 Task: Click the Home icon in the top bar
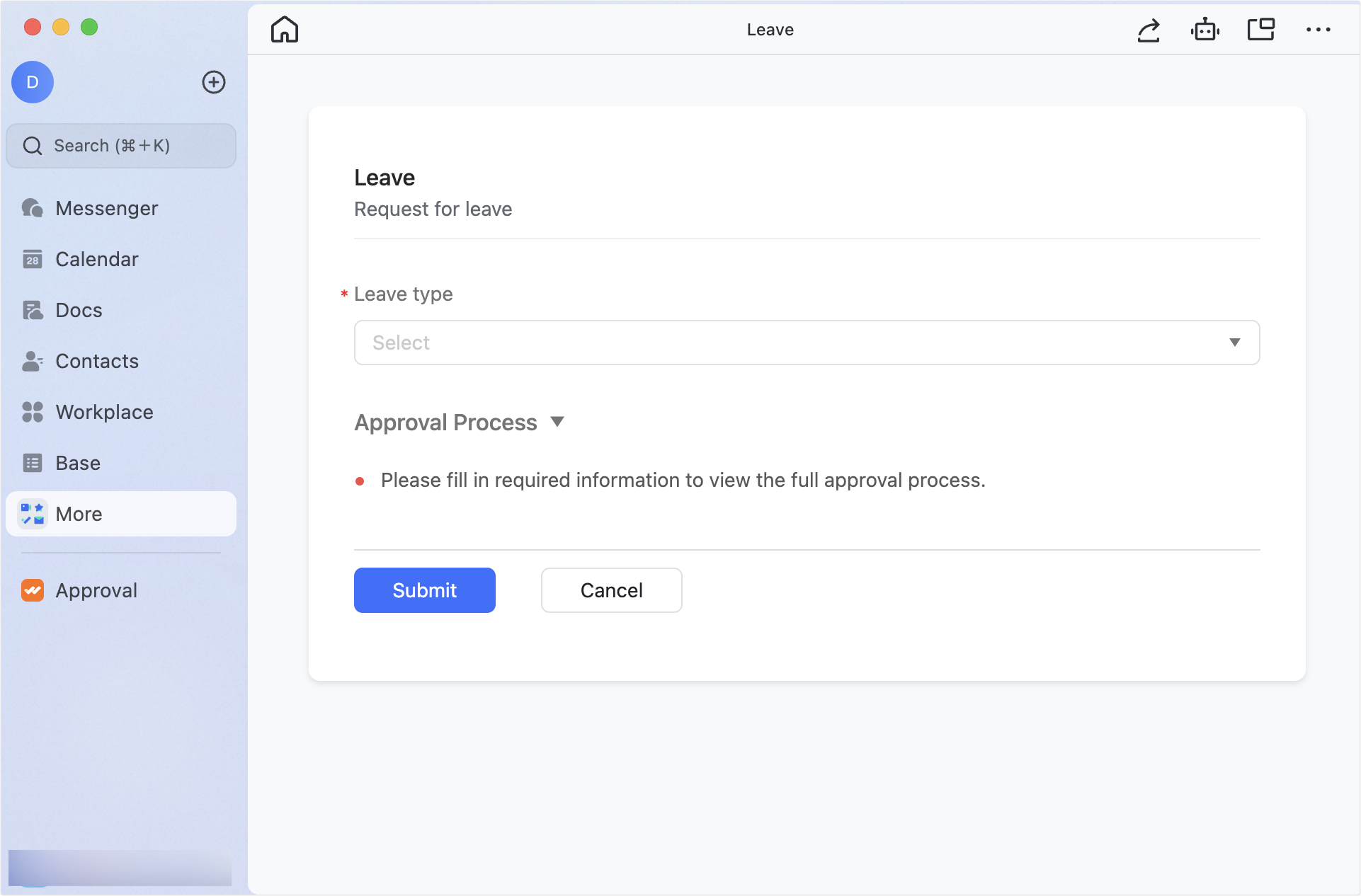pyautogui.click(x=284, y=29)
